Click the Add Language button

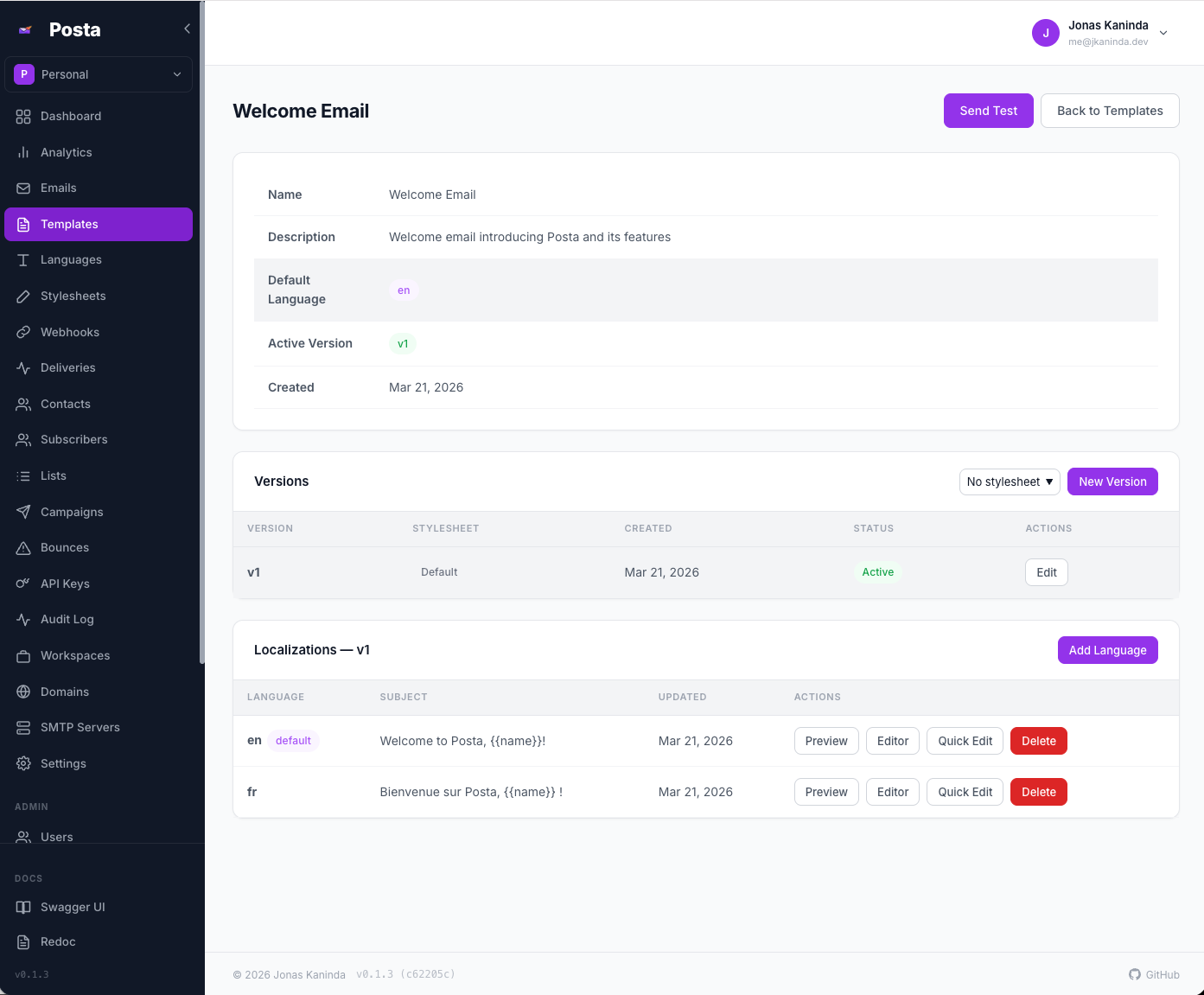point(1107,650)
